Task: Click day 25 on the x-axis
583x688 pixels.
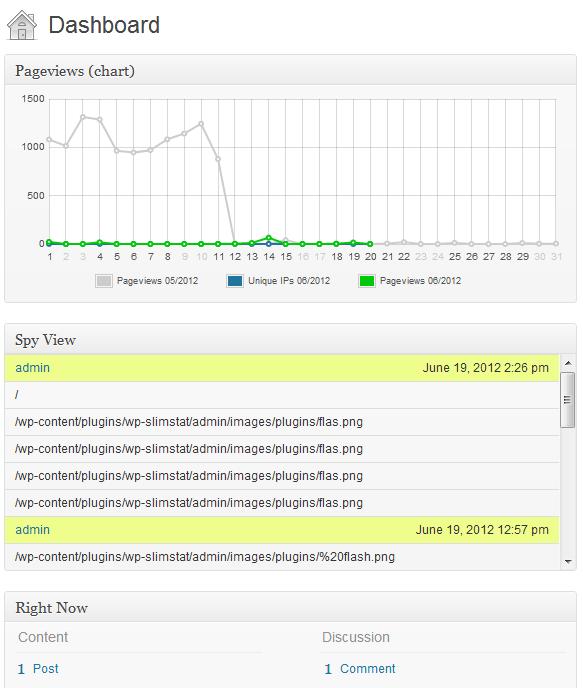Action: (x=455, y=257)
